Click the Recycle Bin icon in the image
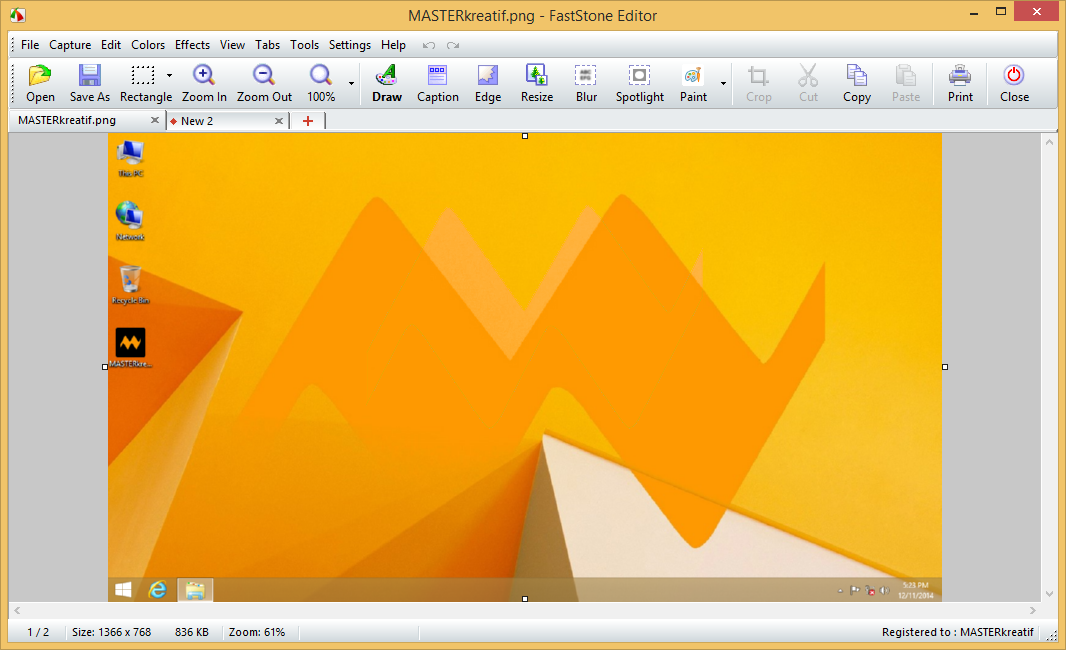This screenshot has width=1066, height=650. click(131, 285)
